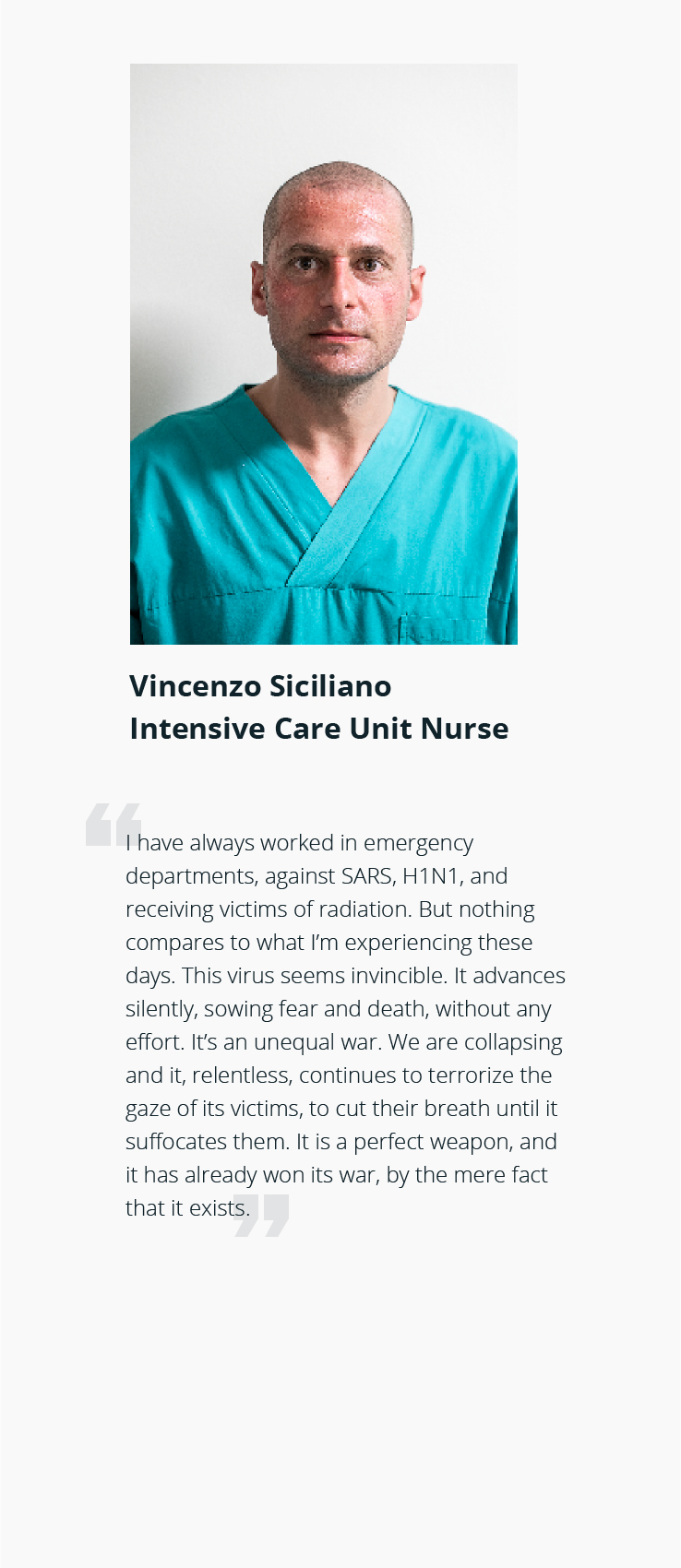Click the line 'silently, sowing fear and death'
This screenshot has height=1568, width=681.
pyautogui.click(x=339, y=1010)
